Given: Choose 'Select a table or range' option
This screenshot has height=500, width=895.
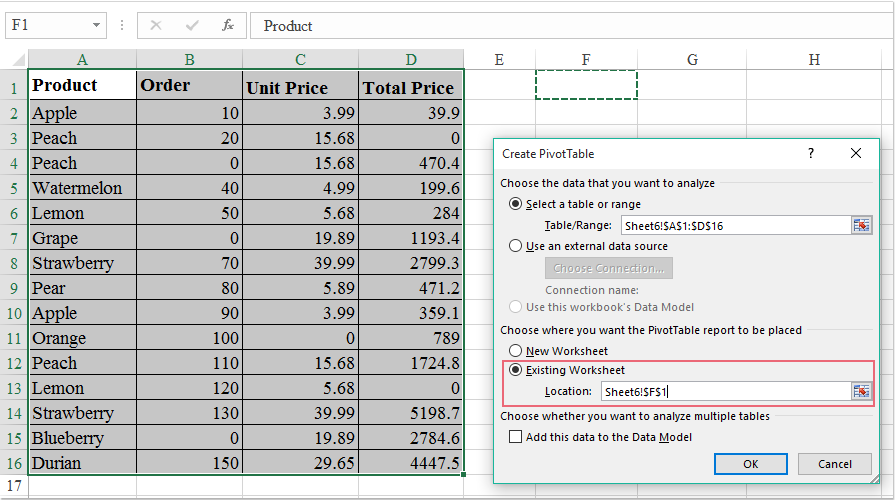Looking at the screenshot, I should tap(516, 204).
